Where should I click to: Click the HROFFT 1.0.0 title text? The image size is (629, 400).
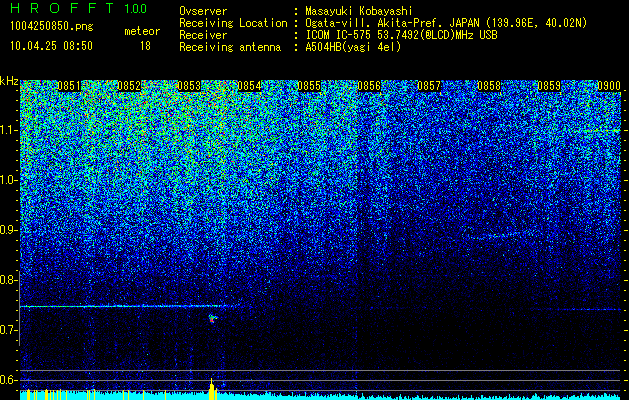[78, 8]
